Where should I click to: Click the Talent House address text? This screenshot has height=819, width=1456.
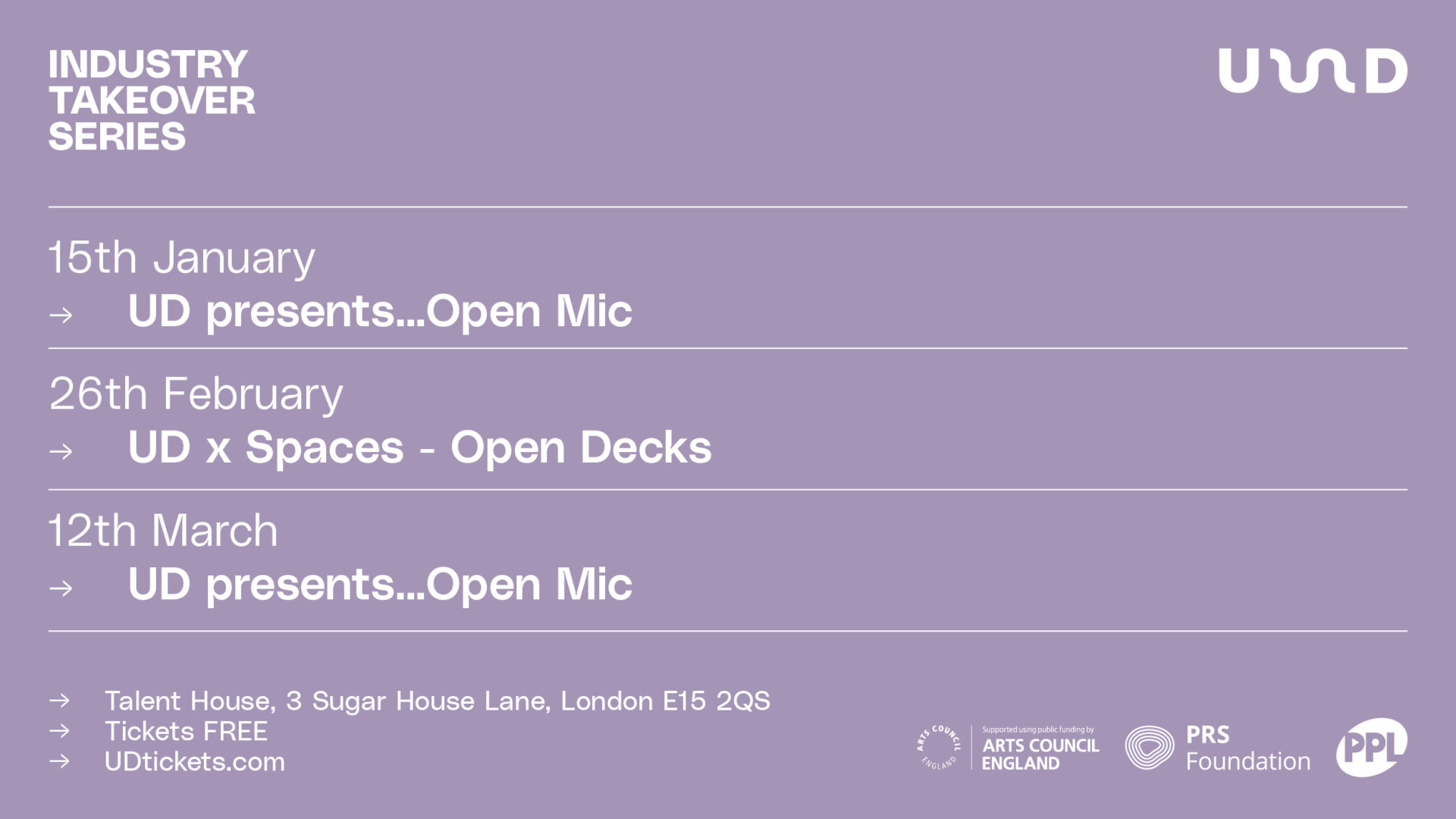coord(437,701)
